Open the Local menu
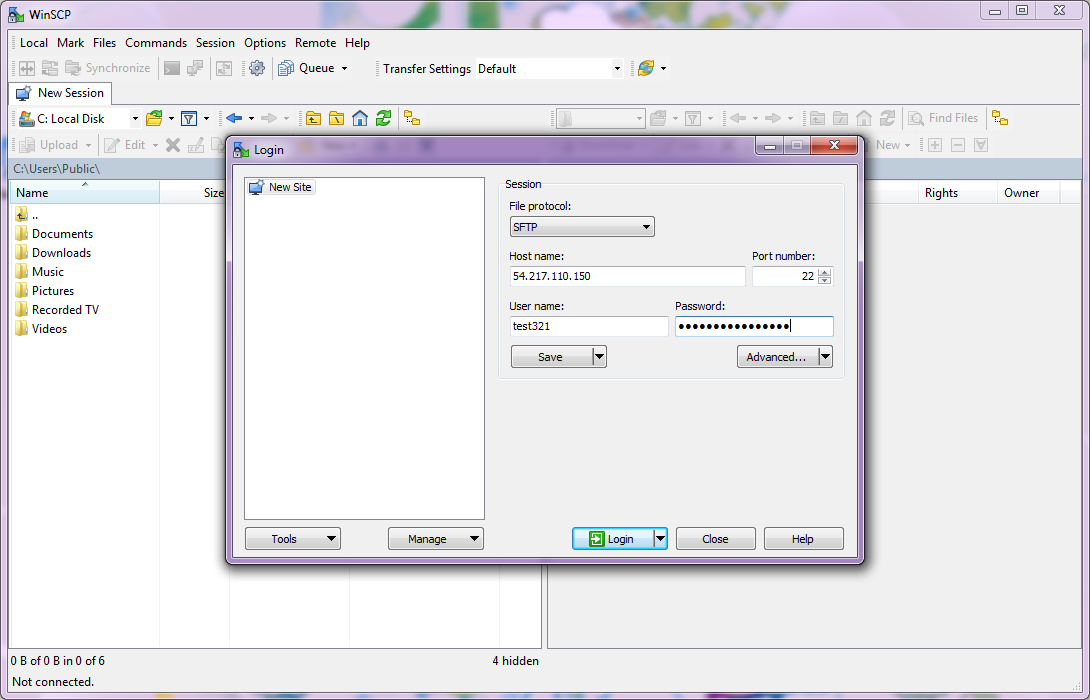This screenshot has height=700, width=1090. coord(34,42)
